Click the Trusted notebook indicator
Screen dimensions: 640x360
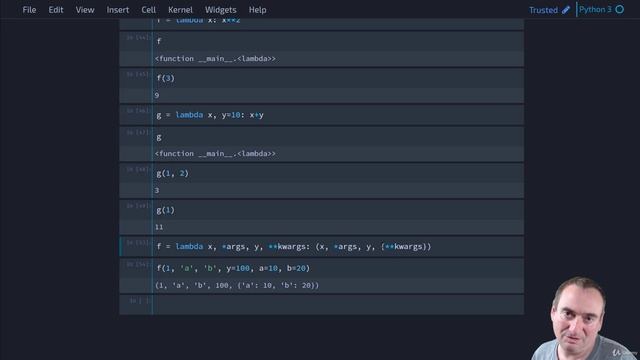click(543, 10)
